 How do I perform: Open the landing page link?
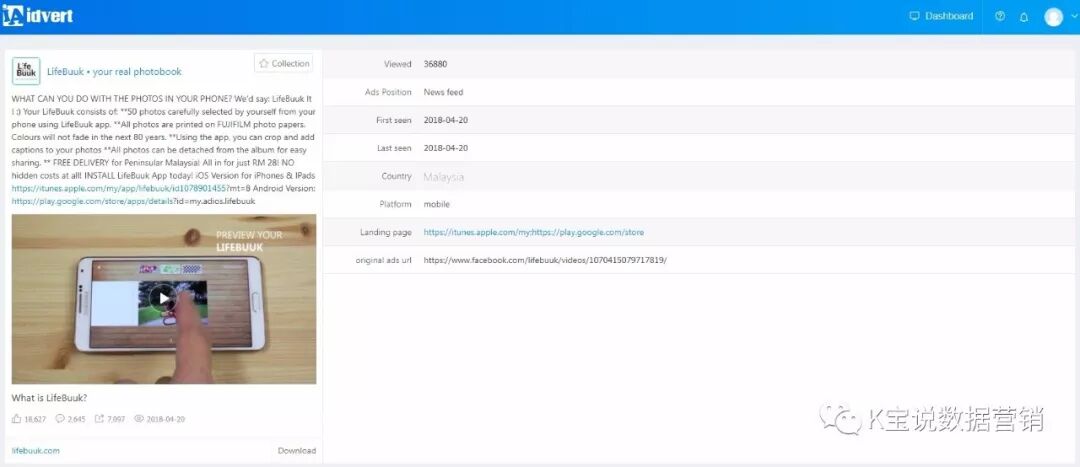tap(534, 232)
